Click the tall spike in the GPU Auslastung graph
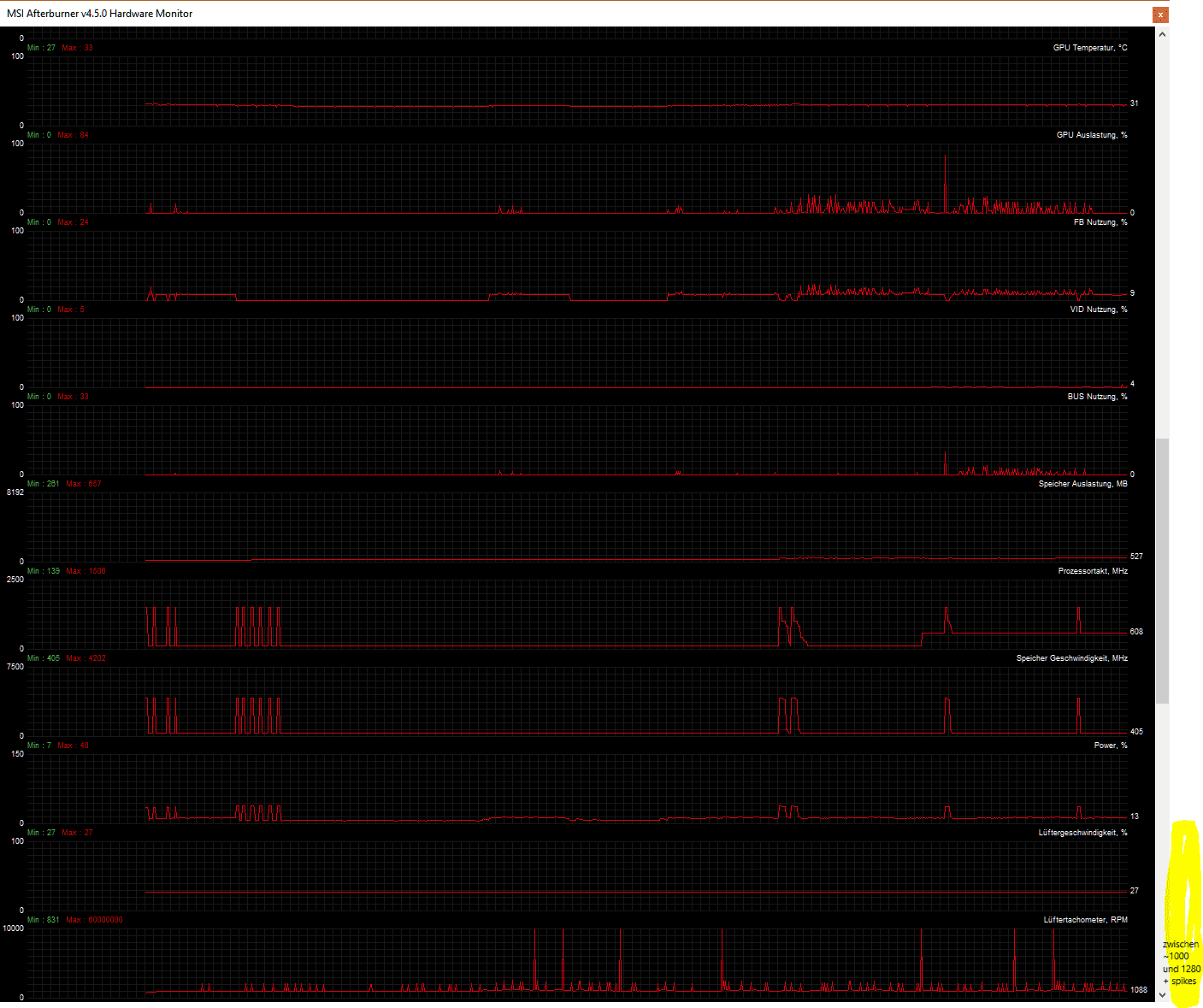The image size is (1203, 1008). tap(945, 184)
